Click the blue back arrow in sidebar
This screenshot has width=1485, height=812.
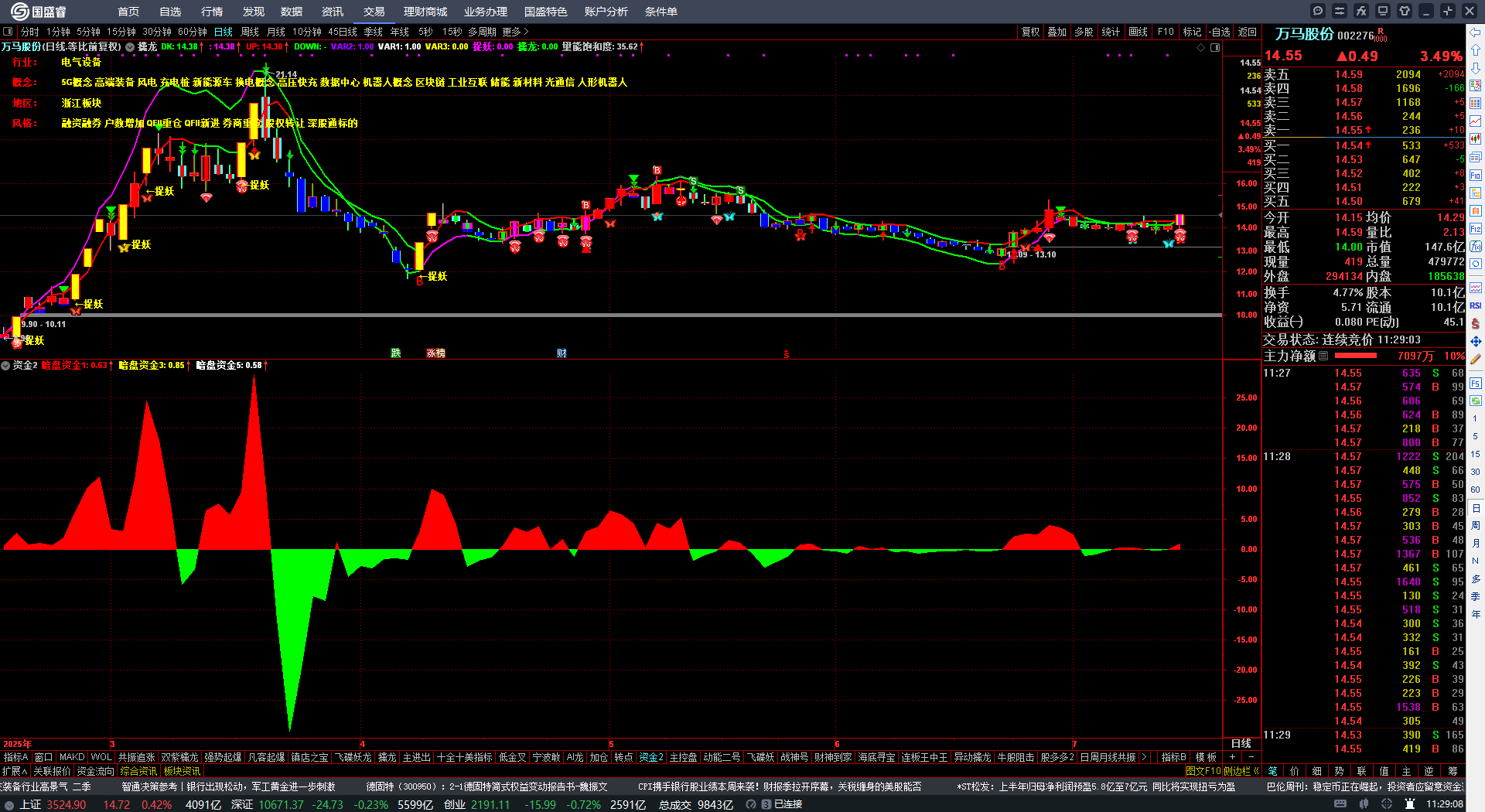click(x=1476, y=32)
